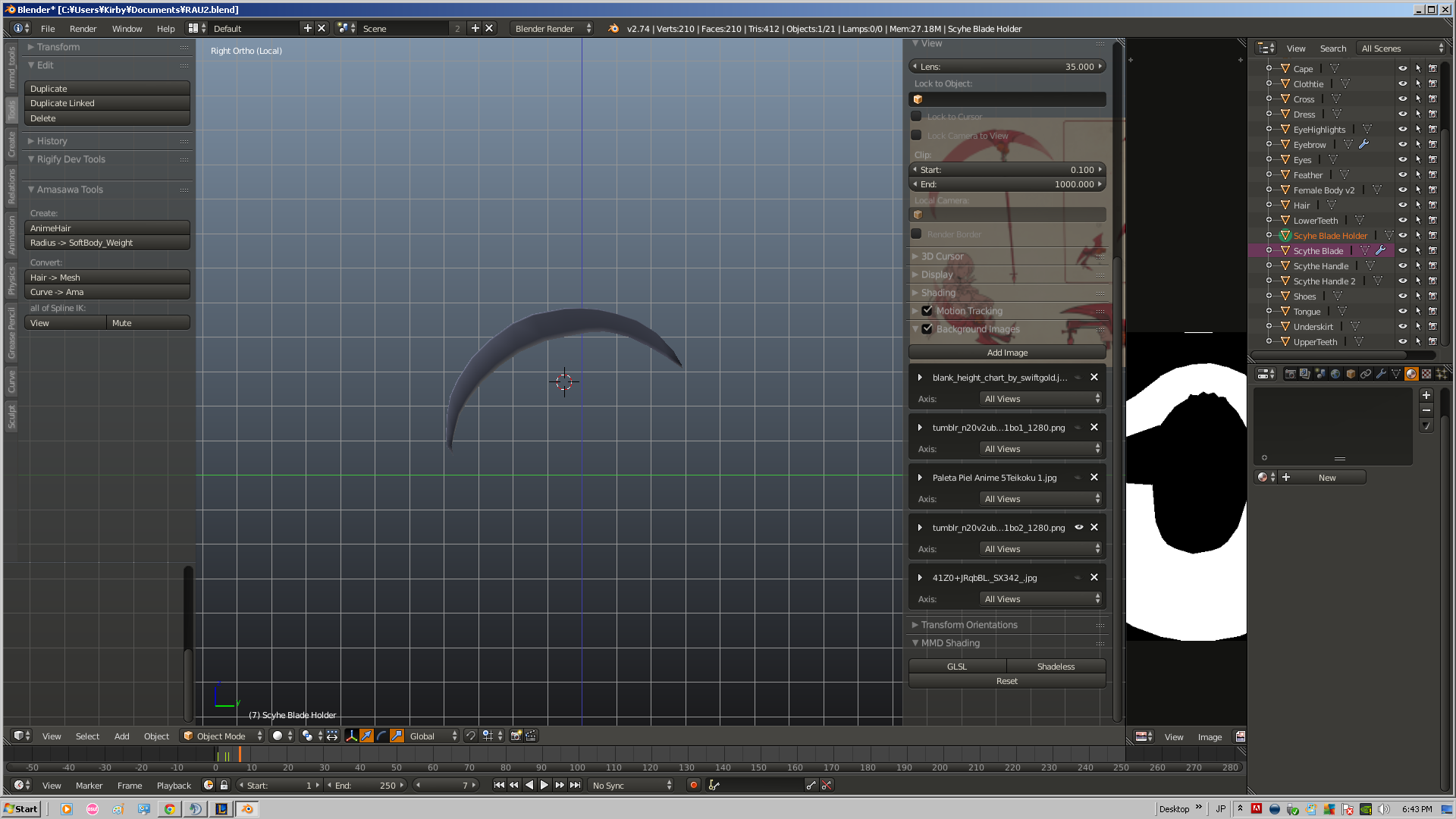Remove material slot with minus button

1426,410
